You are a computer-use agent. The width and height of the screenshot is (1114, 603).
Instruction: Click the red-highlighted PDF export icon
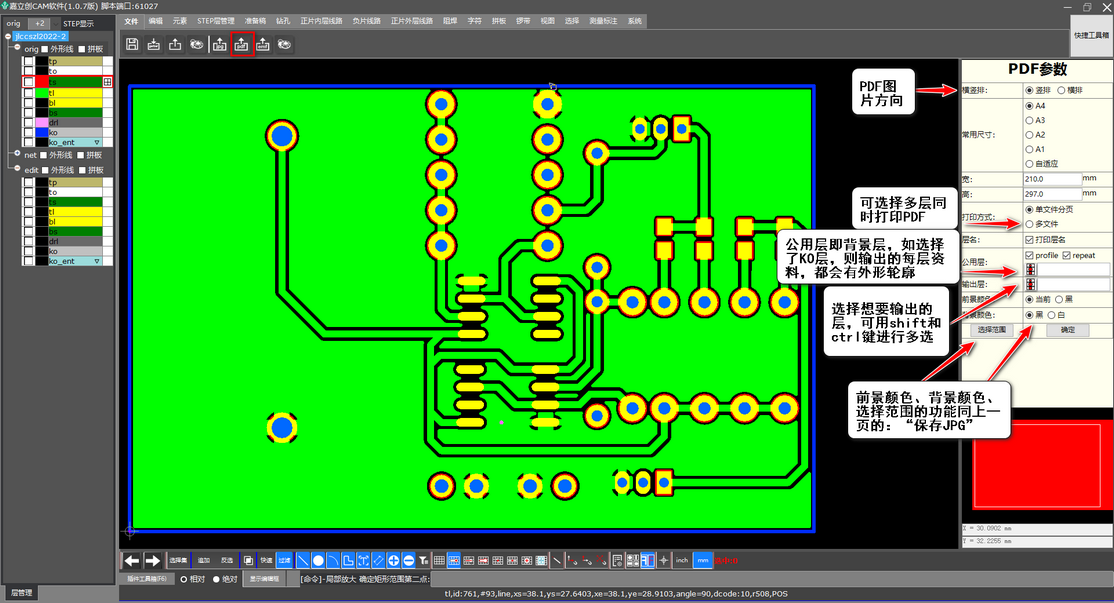click(242, 44)
